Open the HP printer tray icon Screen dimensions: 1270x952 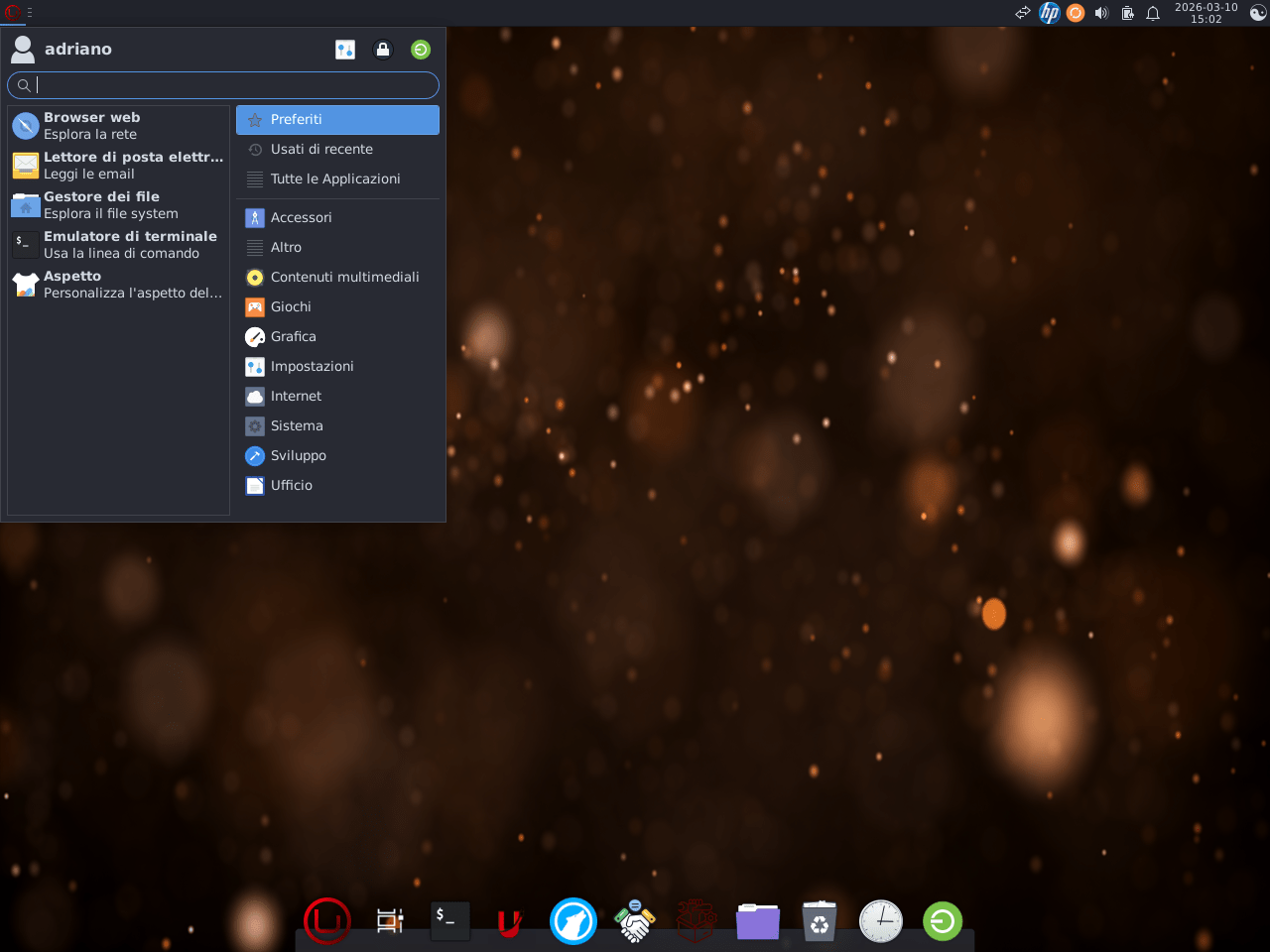click(1049, 13)
